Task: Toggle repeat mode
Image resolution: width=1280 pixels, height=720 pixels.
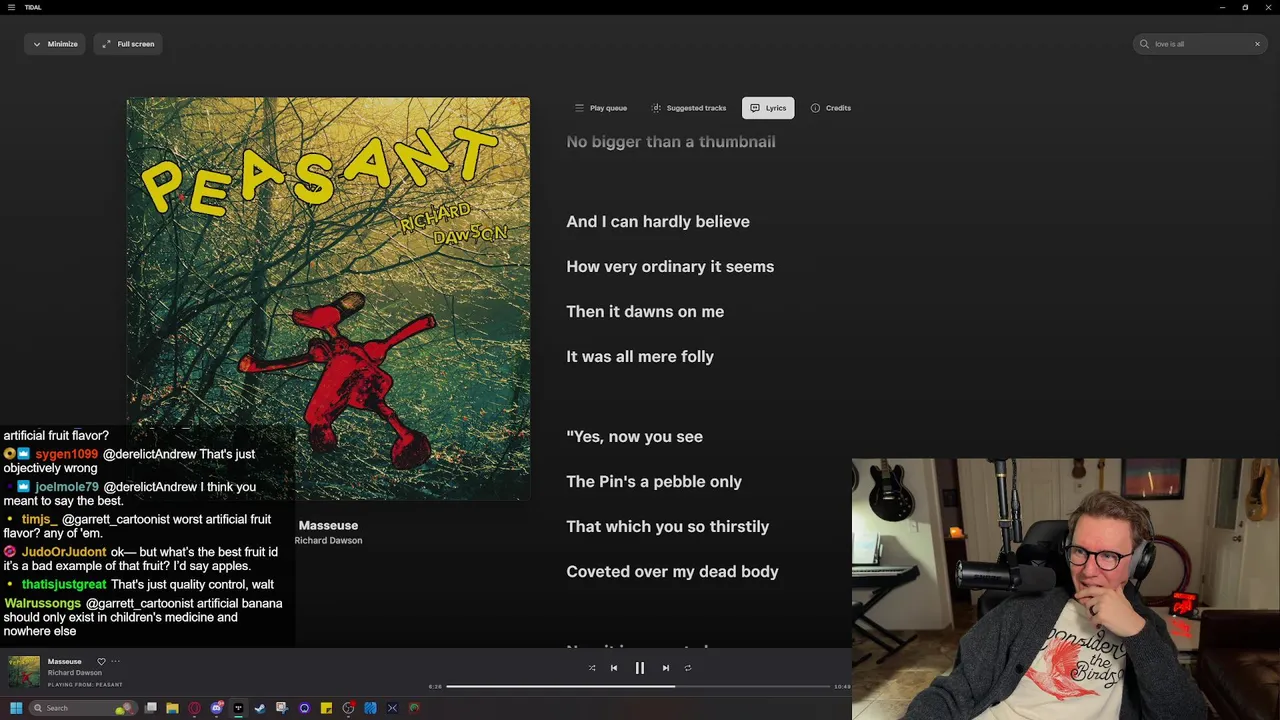Action: pos(688,668)
